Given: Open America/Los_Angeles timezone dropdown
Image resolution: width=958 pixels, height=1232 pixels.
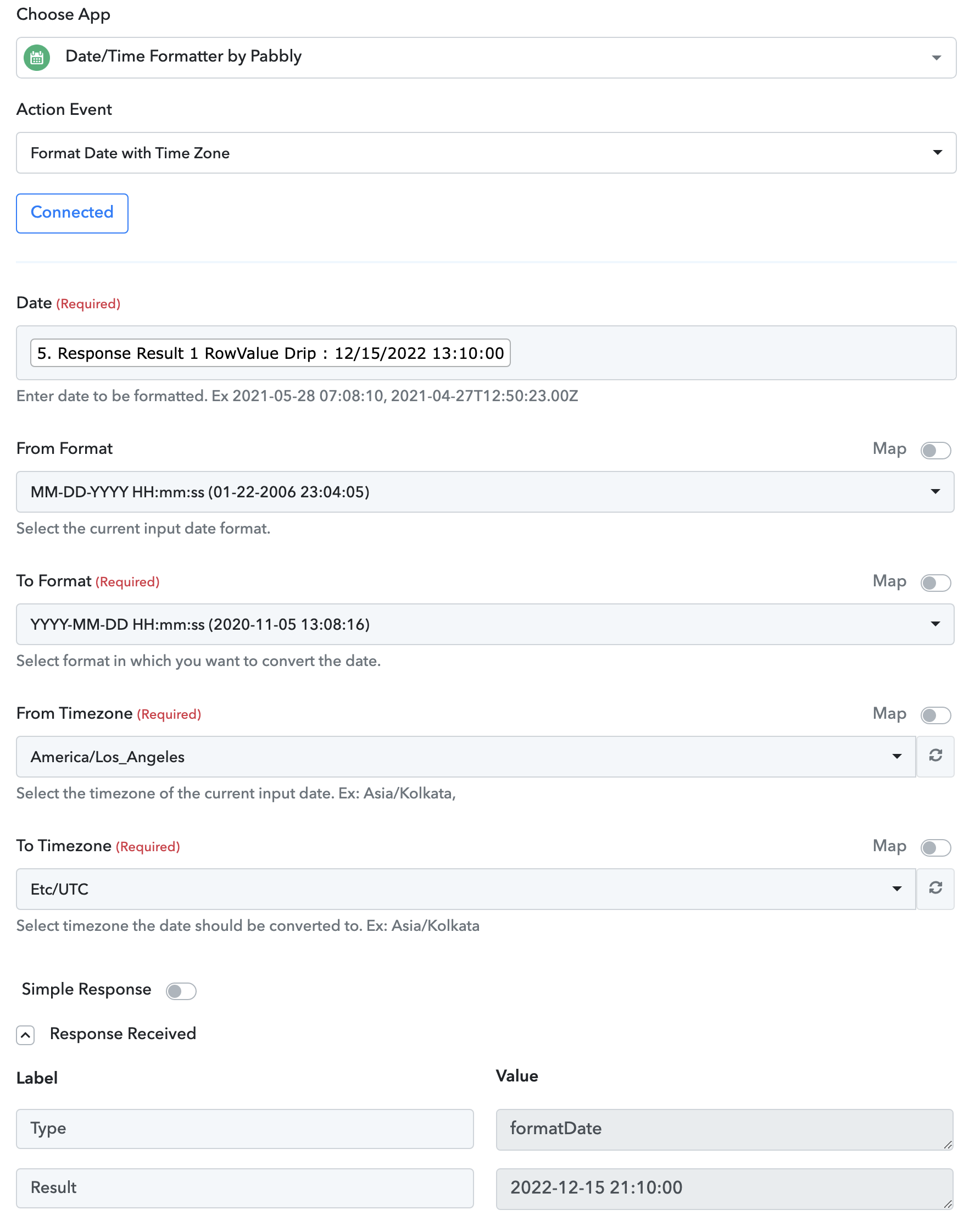Looking at the screenshot, I should point(466,757).
